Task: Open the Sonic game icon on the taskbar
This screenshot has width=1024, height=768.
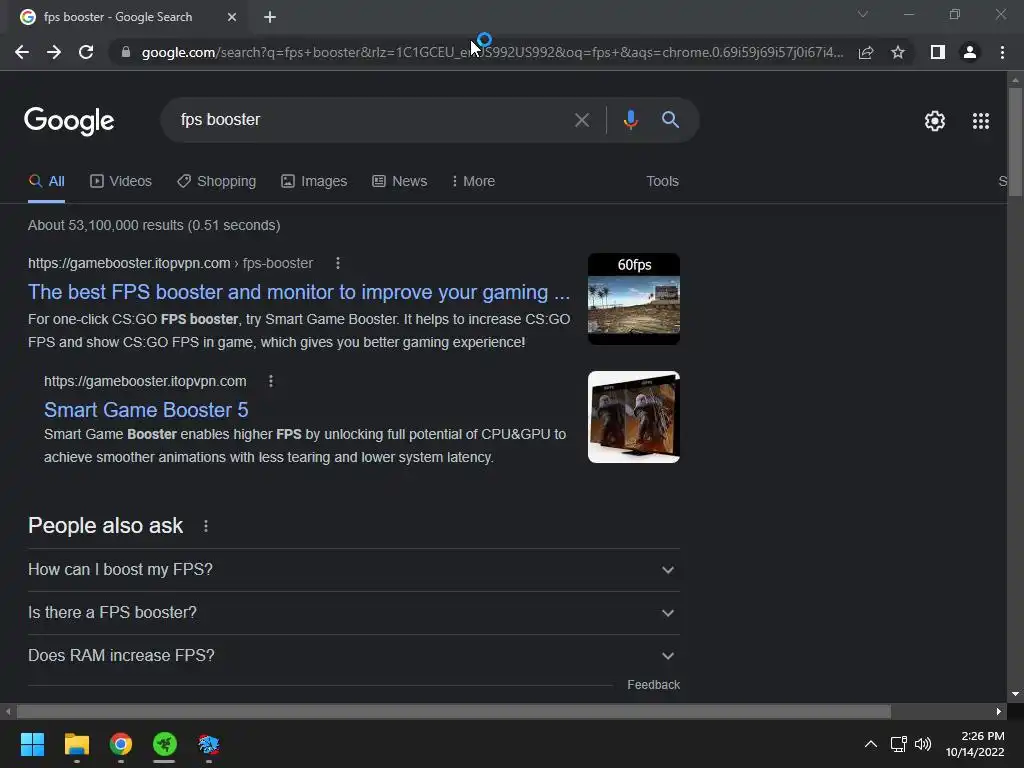Action: (208, 744)
